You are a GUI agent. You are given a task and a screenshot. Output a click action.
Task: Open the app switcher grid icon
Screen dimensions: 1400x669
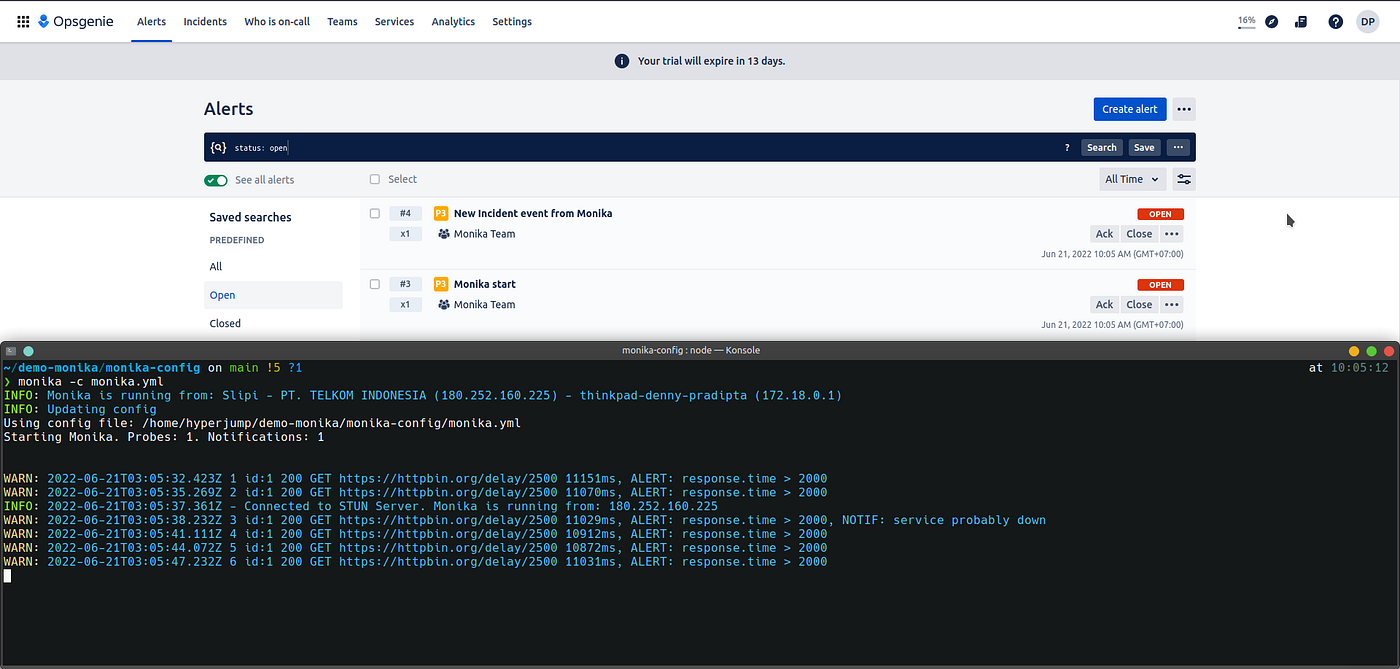[23, 21]
